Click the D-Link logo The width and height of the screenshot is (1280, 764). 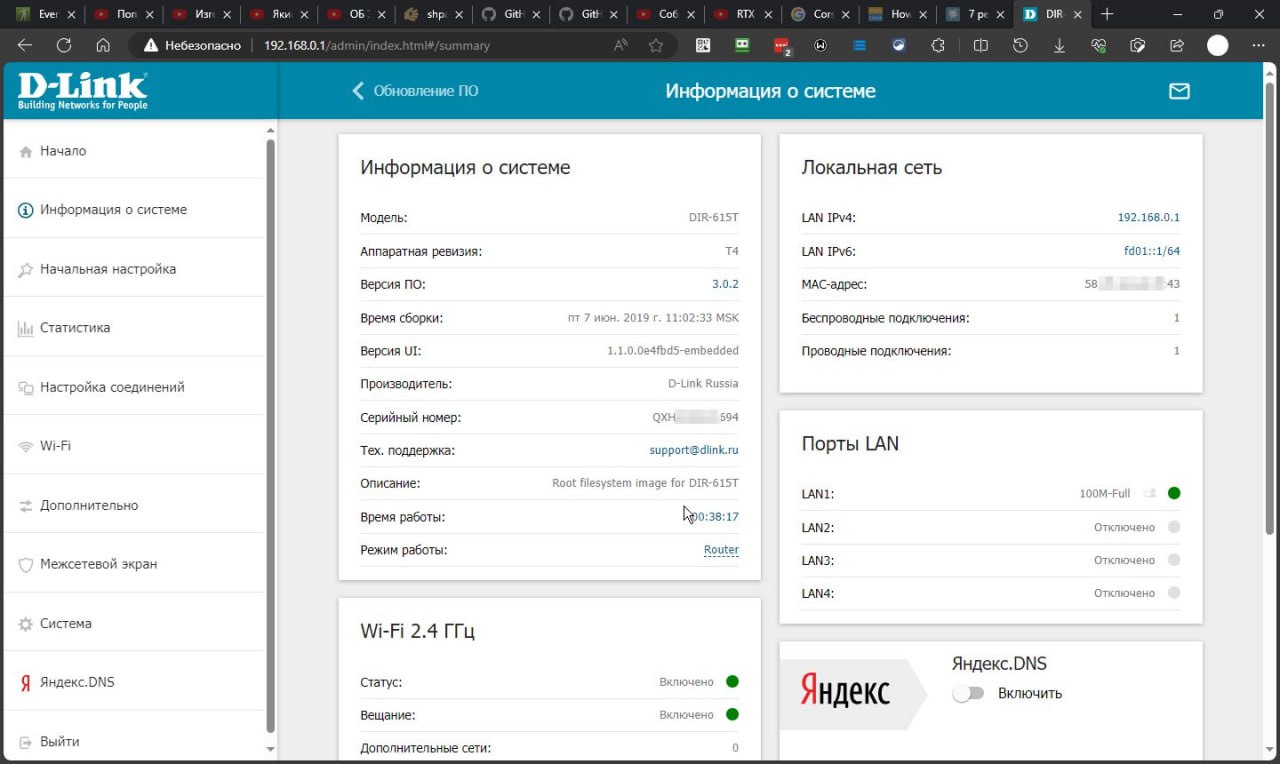[x=82, y=91]
